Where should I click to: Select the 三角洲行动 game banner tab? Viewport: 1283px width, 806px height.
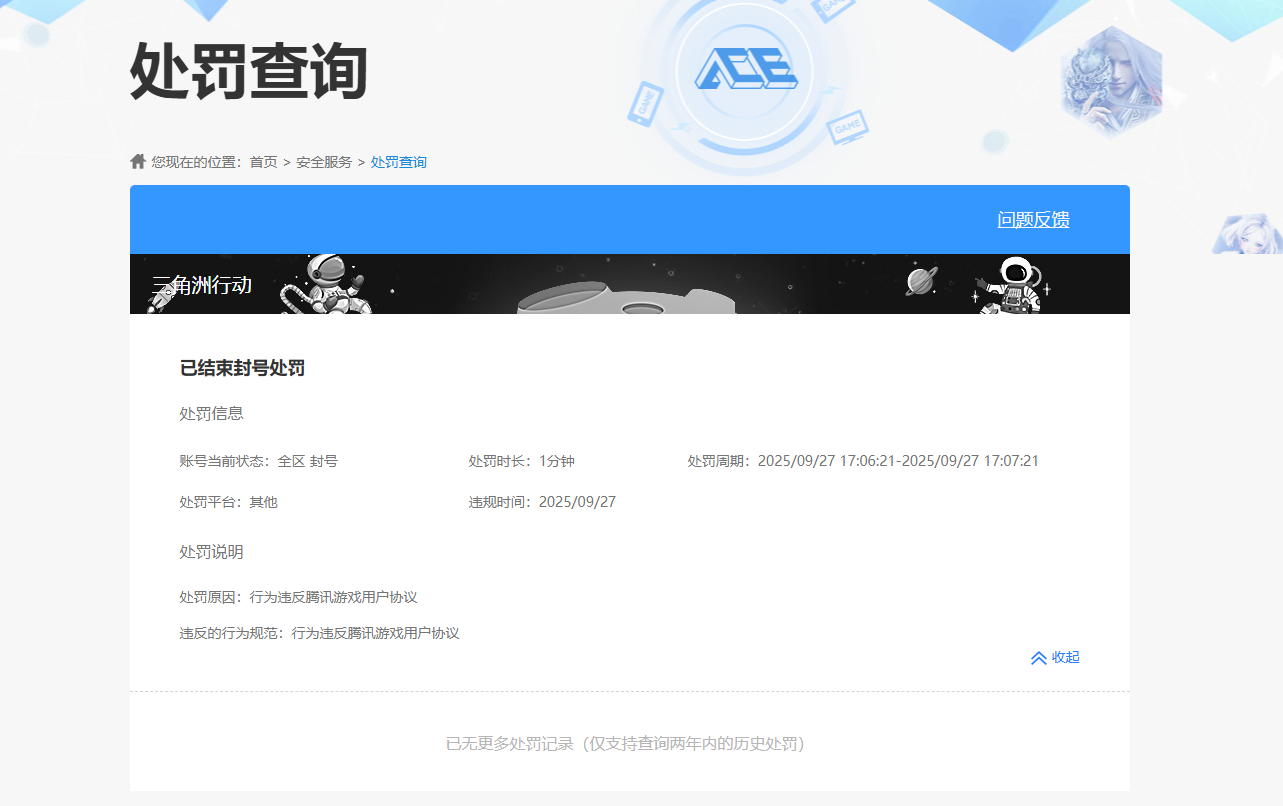(x=204, y=284)
